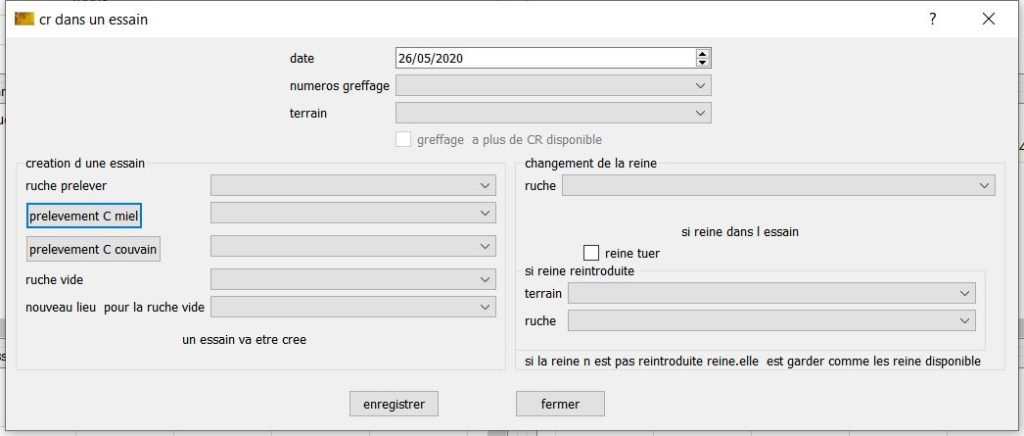Open the numeros greffage dropdown
The width and height of the screenshot is (1024, 436).
pos(553,86)
